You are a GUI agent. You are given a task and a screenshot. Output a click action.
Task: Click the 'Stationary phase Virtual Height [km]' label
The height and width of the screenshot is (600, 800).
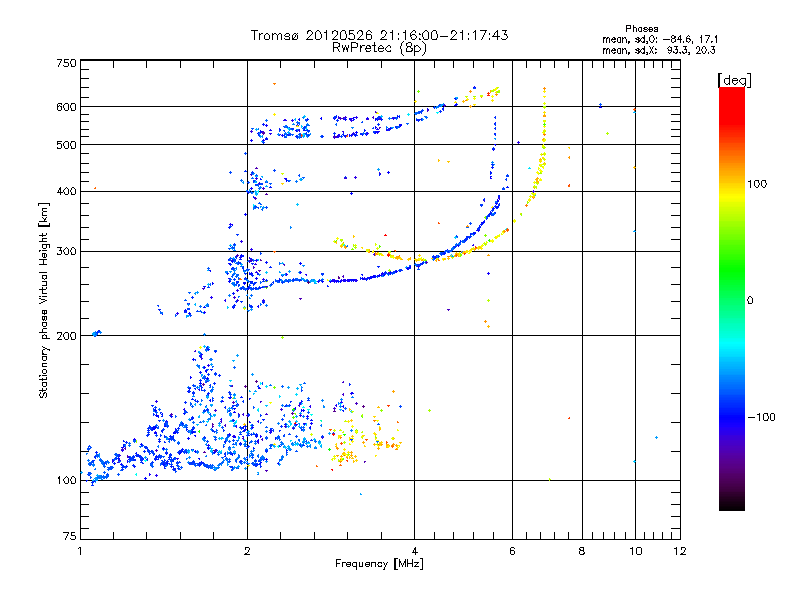(44, 301)
